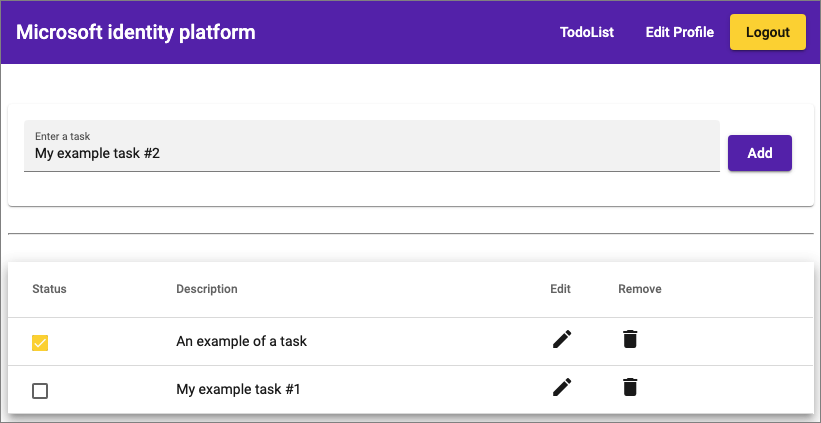Image resolution: width=821 pixels, height=423 pixels.
Task: Click the Remove column header
Action: click(x=640, y=289)
